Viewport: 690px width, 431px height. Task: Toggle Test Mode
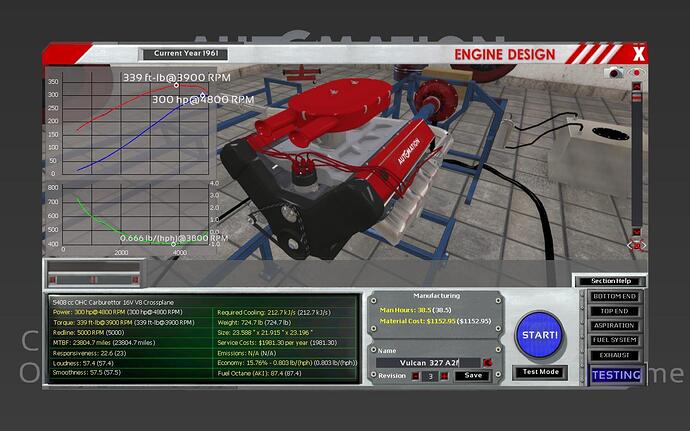coord(541,372)
